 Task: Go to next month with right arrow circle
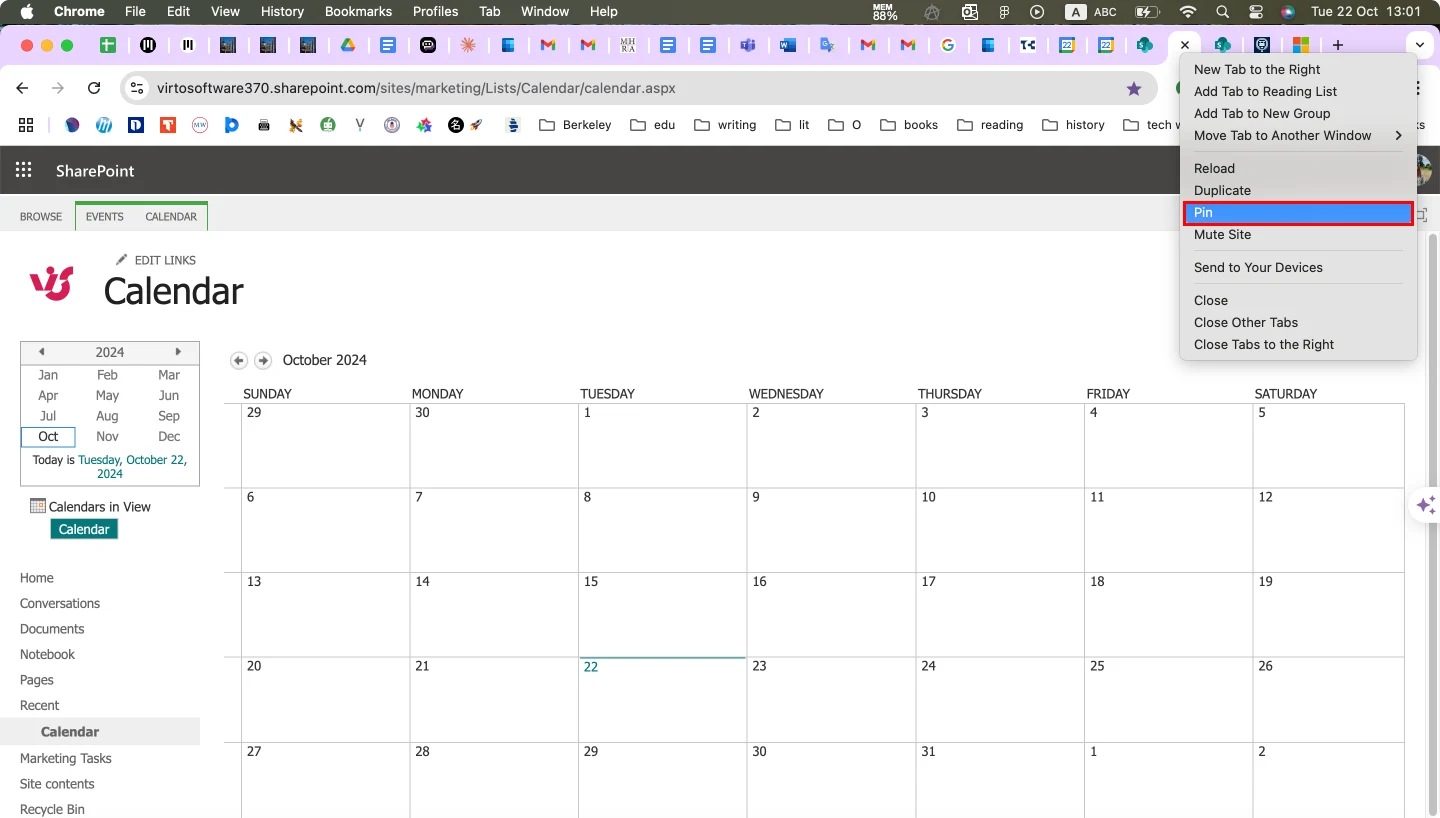(x=262, y=360)
